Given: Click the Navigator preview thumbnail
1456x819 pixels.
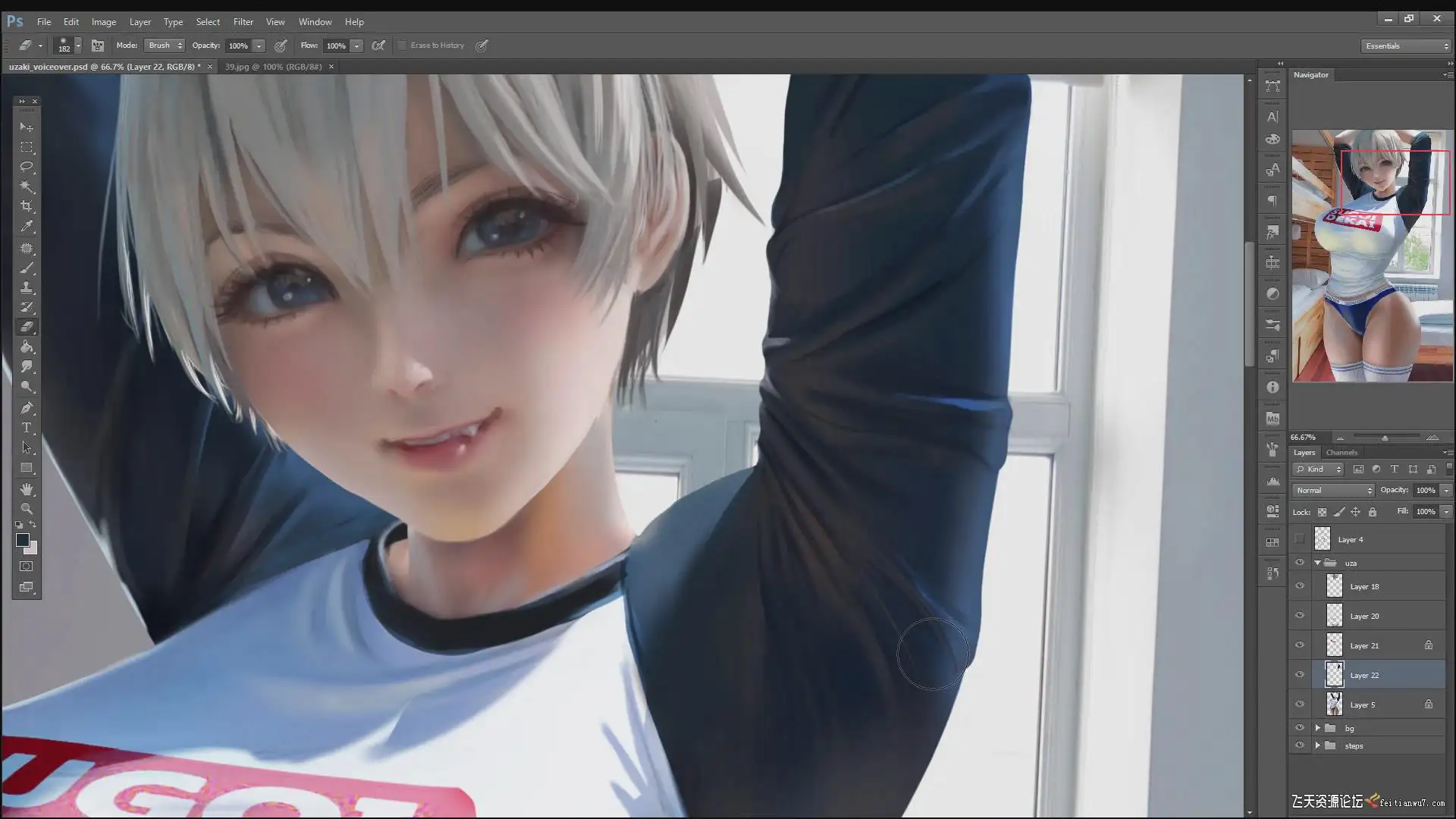Looking at the screenshot, I should point(1372,256).
